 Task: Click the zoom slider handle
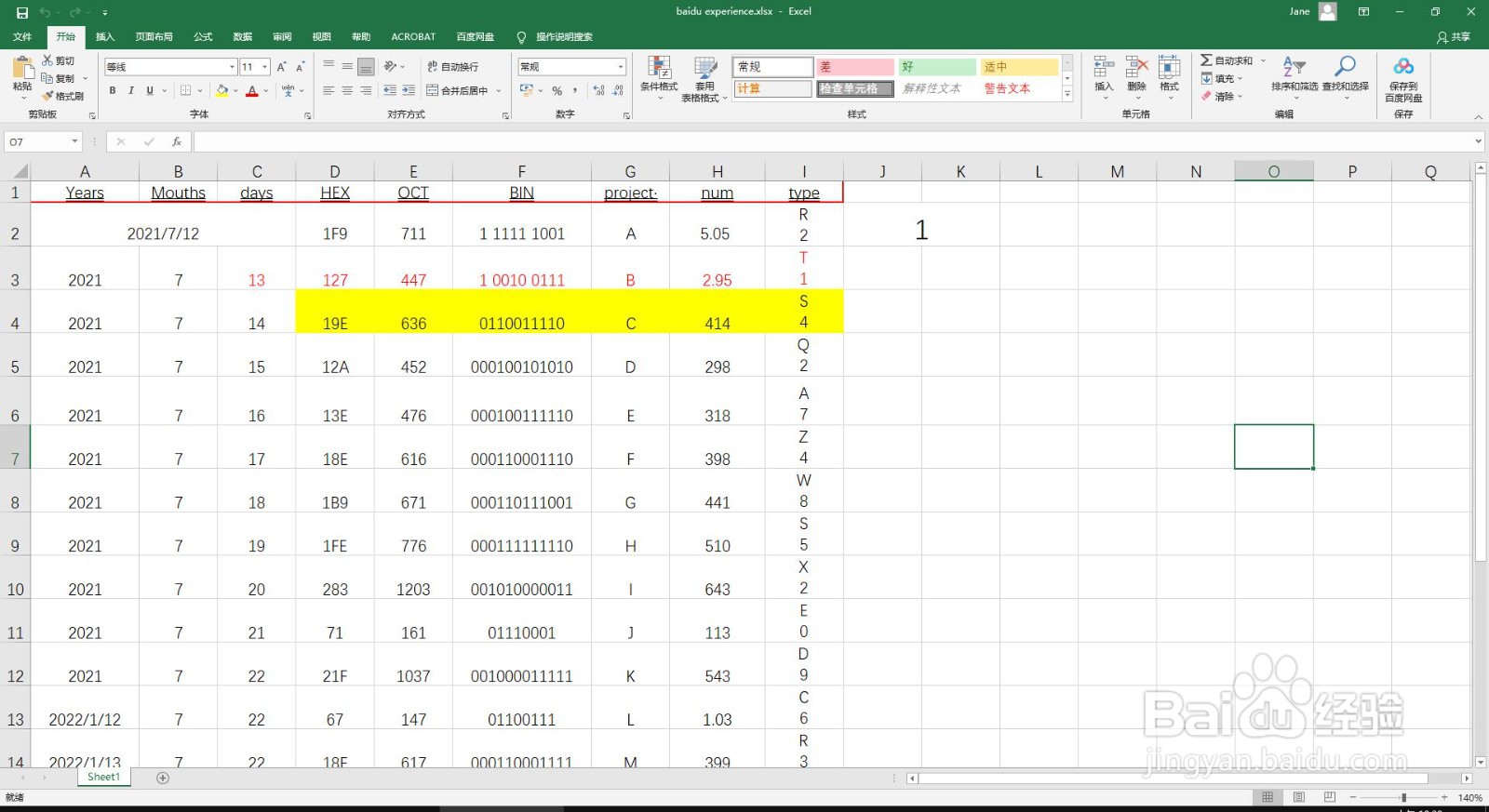coord(1403,797)
